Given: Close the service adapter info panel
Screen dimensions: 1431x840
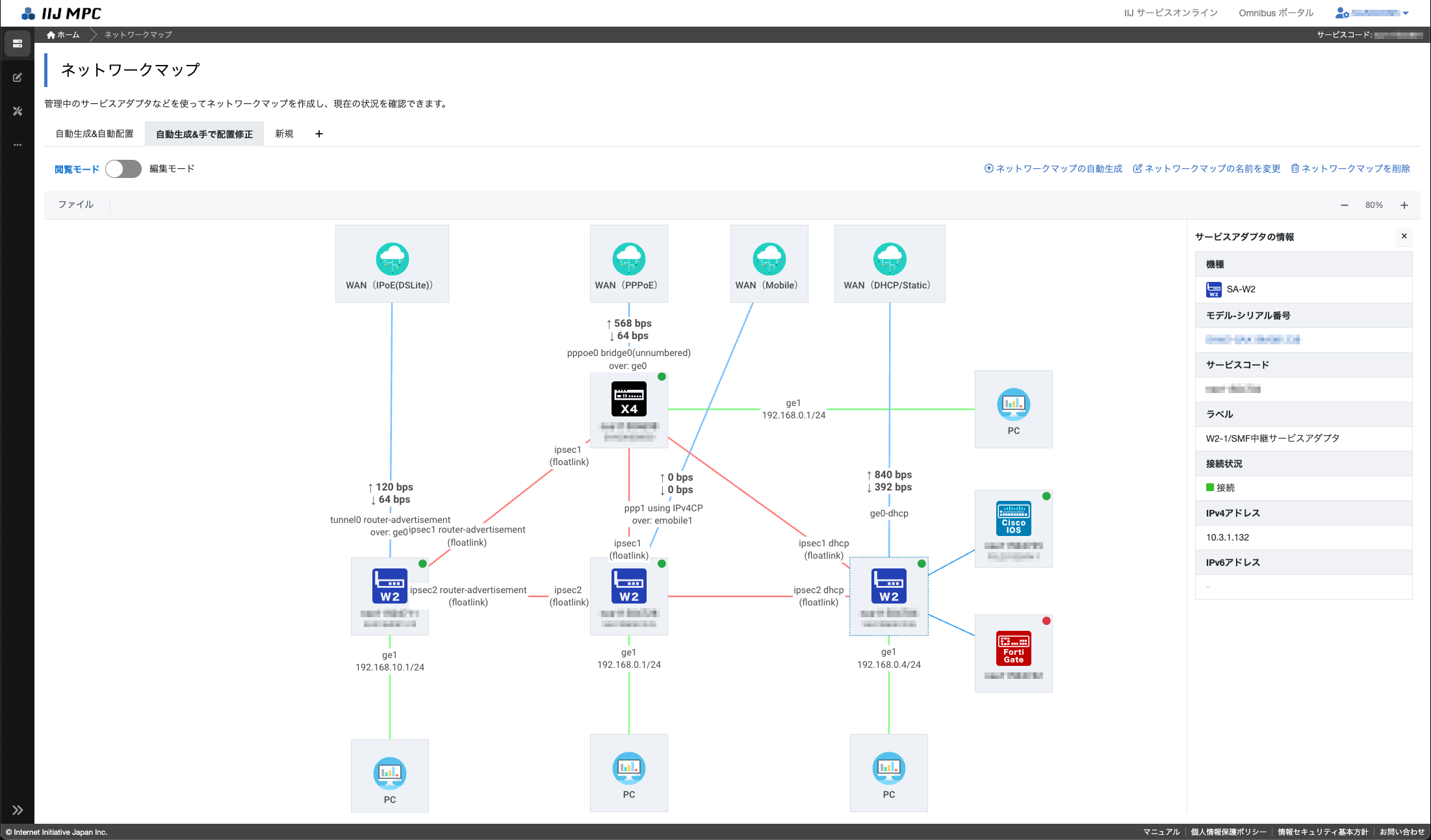Looking at the screenshot, I should pos(1404,236).
